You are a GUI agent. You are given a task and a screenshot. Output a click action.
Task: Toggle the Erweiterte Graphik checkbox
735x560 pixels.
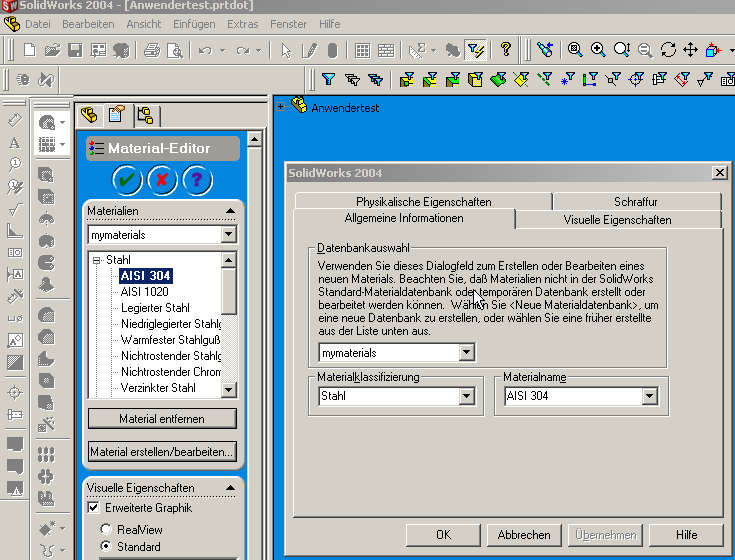click(94, 508)
